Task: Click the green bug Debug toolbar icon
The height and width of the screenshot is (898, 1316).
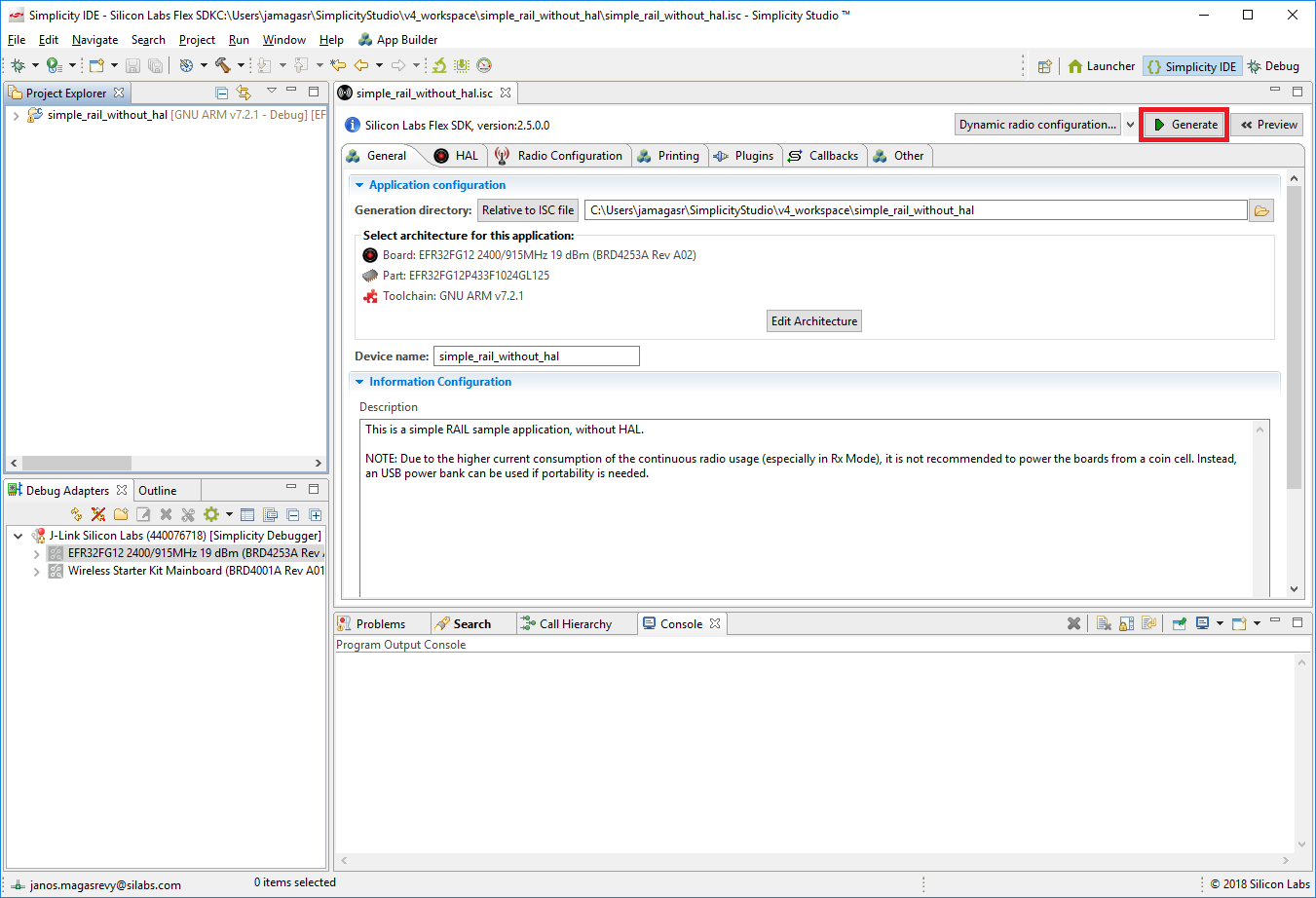Action: tap(18, 65)
